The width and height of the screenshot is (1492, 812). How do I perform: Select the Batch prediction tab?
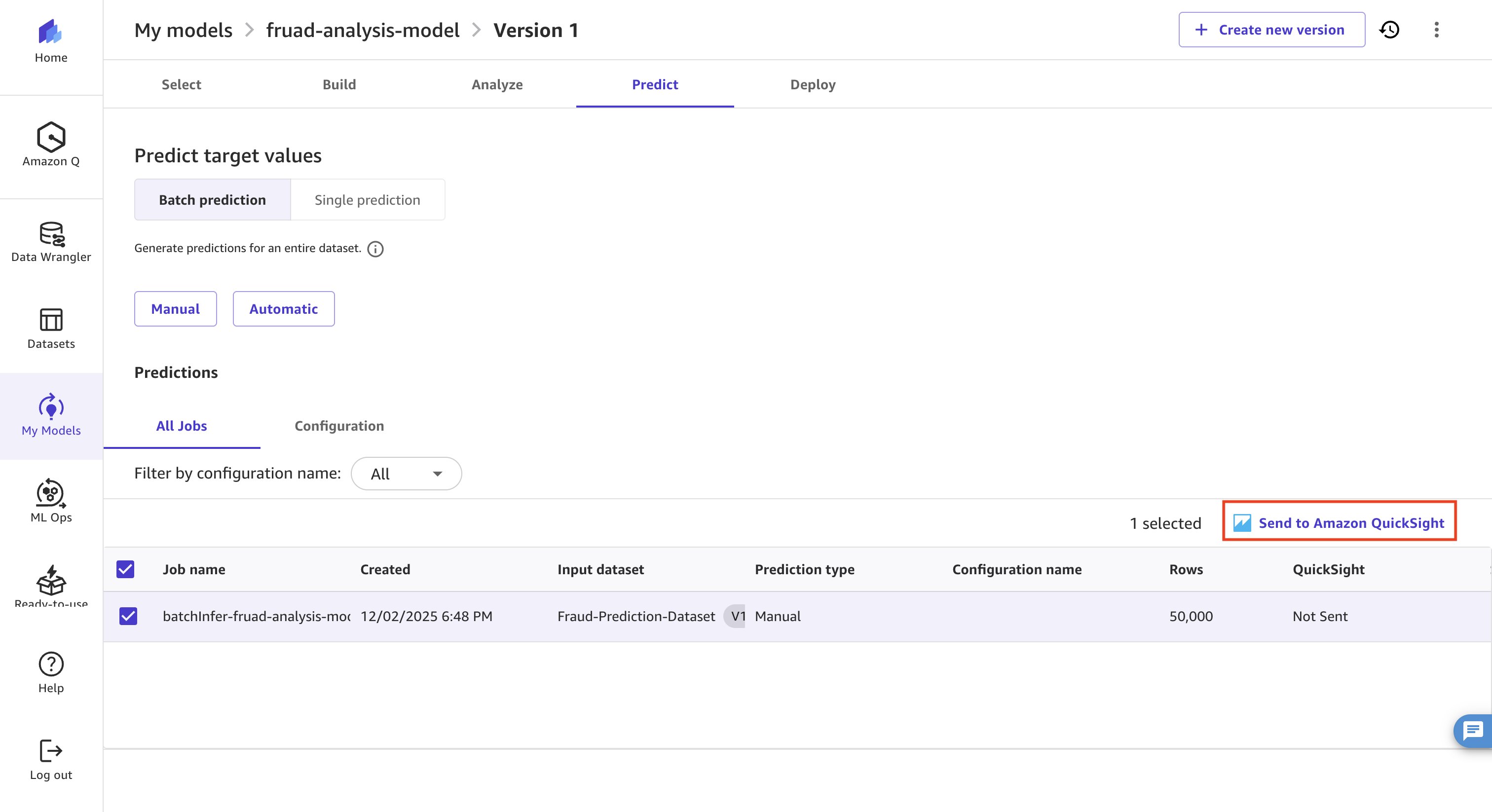(213, 200)
